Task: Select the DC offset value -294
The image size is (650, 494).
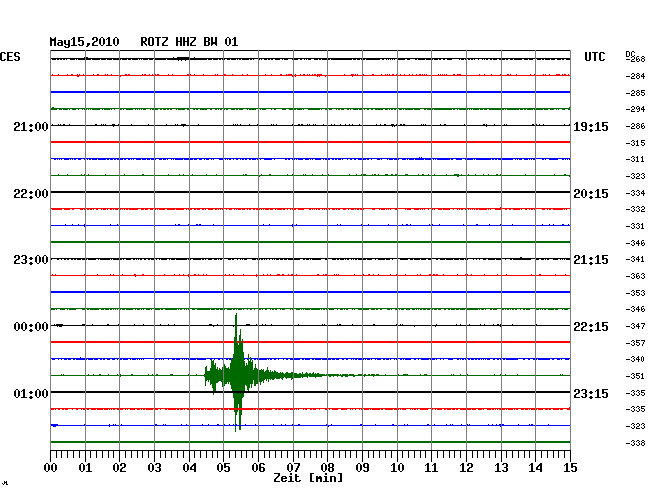Action: pyautogui.click(x=635, y=109)
